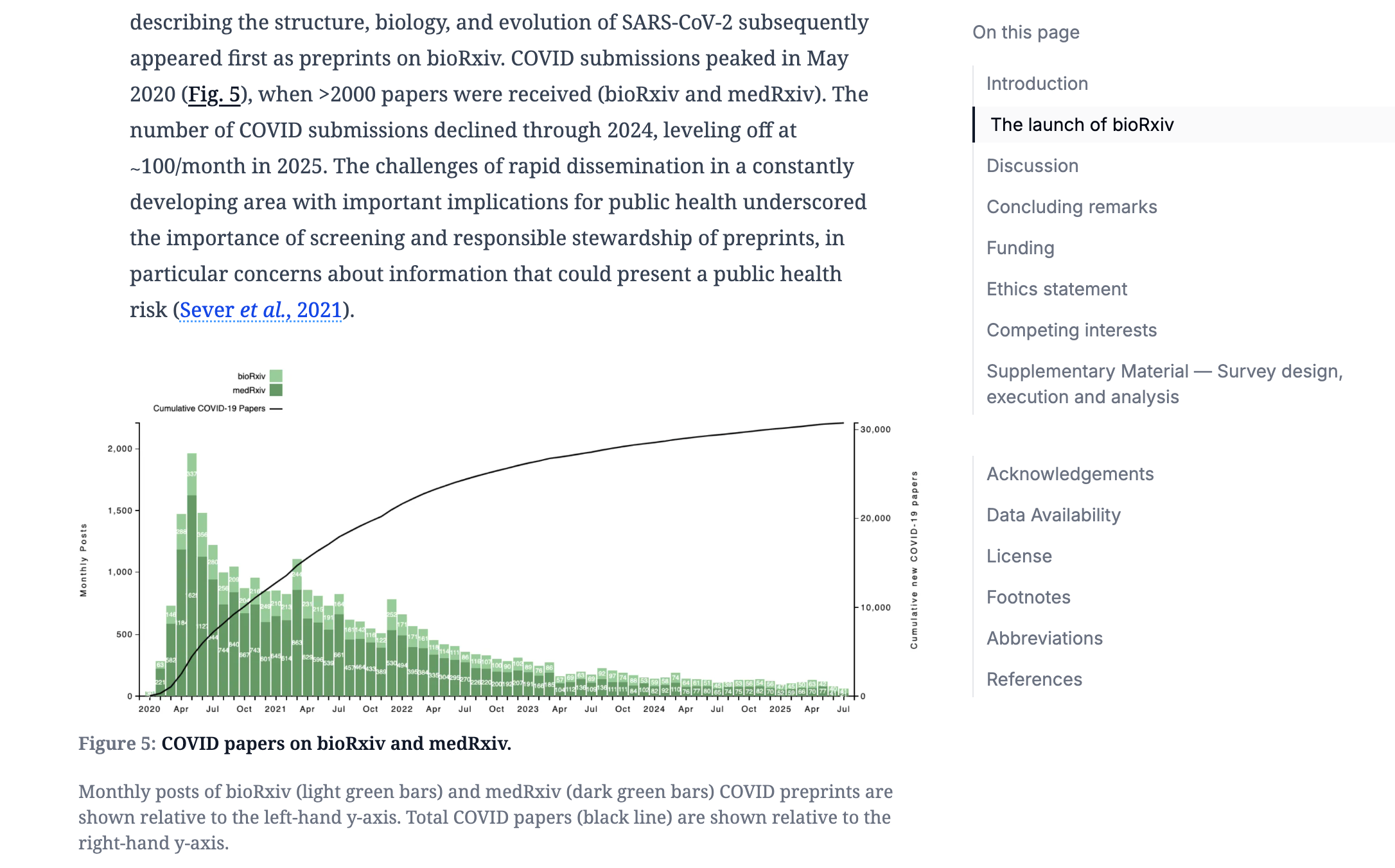Click the 'Monthly Posts' y-axis label

tap(83, 560)
